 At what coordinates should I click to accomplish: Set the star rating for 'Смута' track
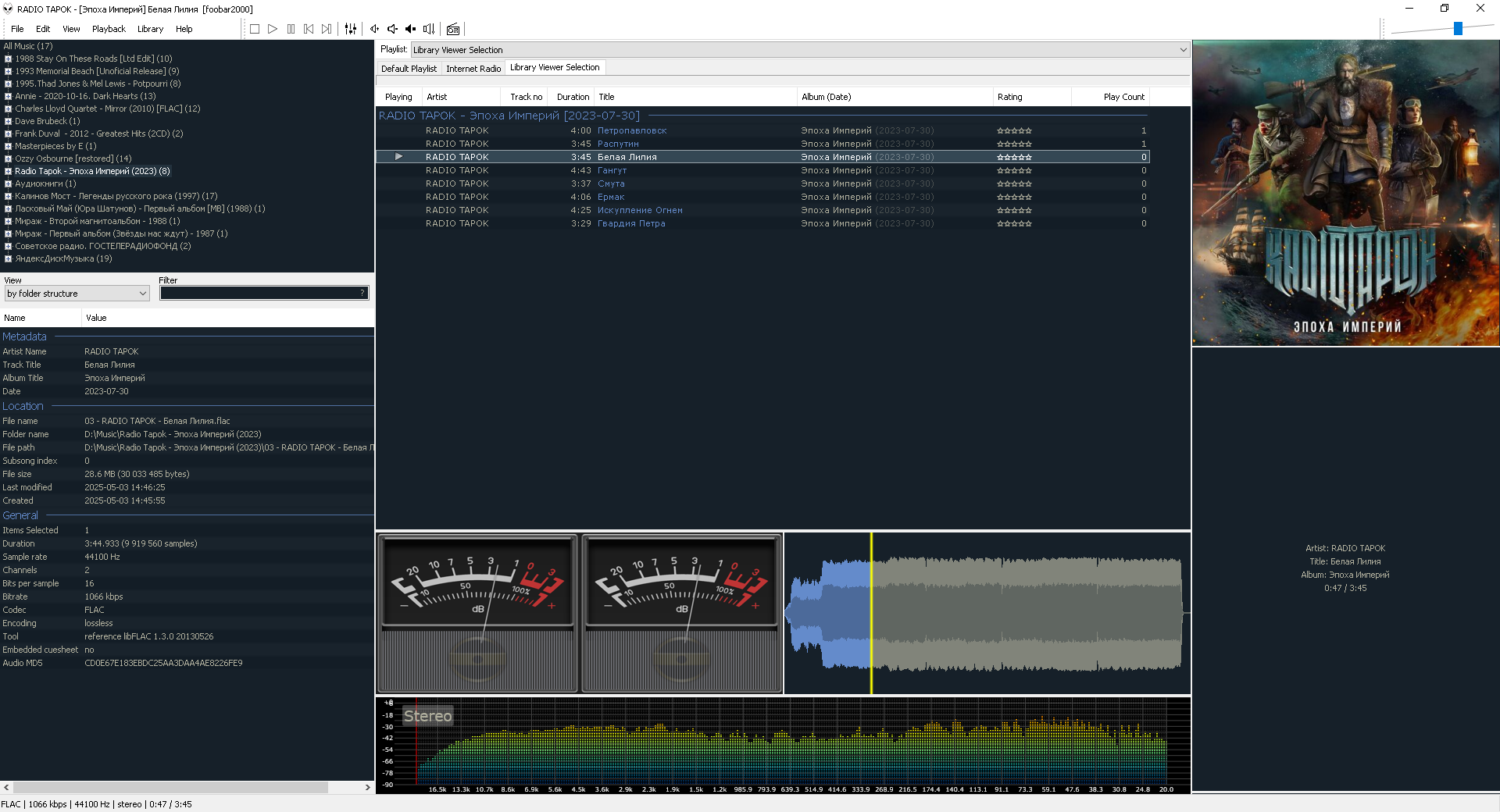pyautogui.click(x=1014, y=184)
